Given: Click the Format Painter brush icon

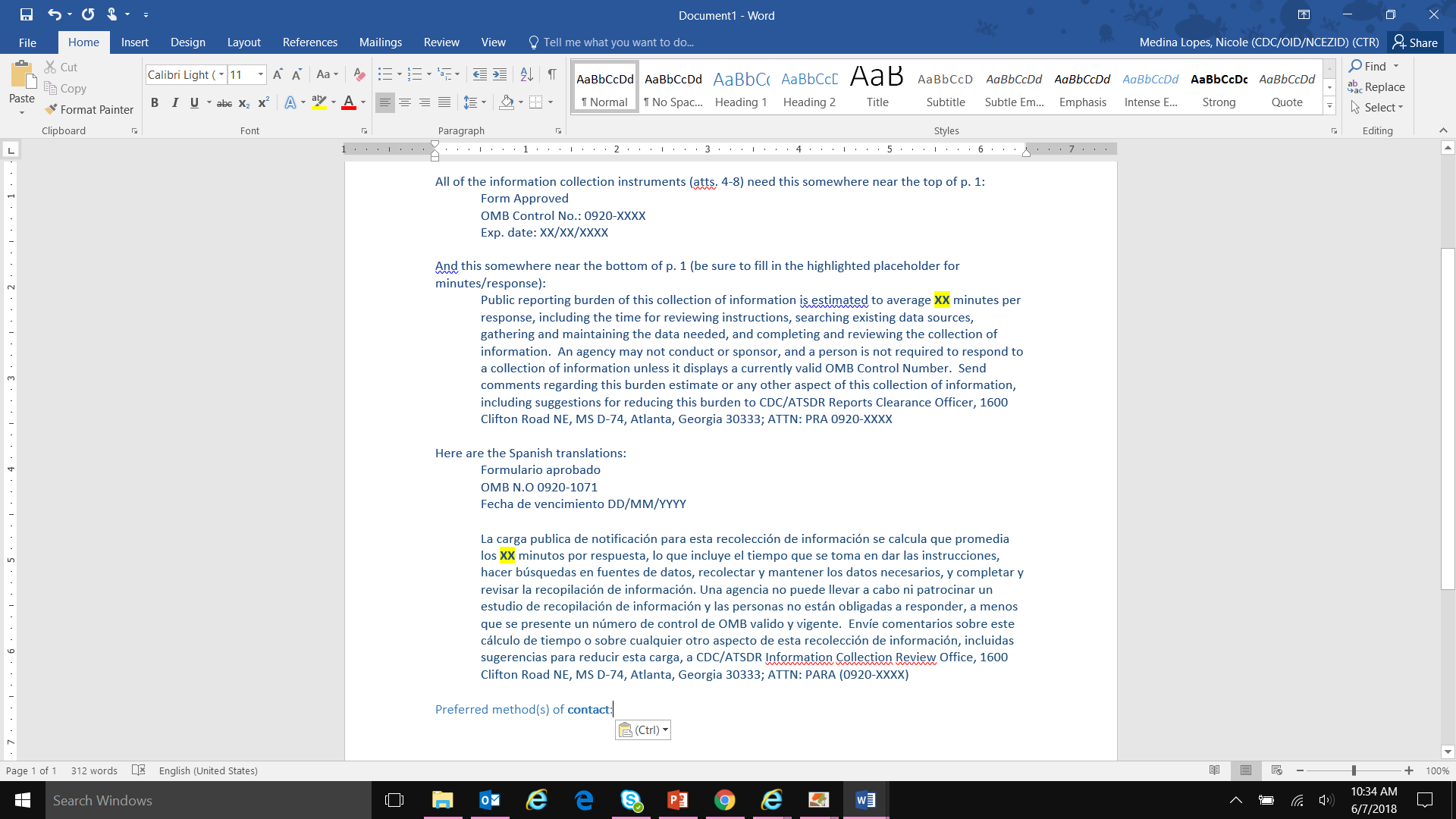Looking at the screenshot, I should [x=52, y=109].
